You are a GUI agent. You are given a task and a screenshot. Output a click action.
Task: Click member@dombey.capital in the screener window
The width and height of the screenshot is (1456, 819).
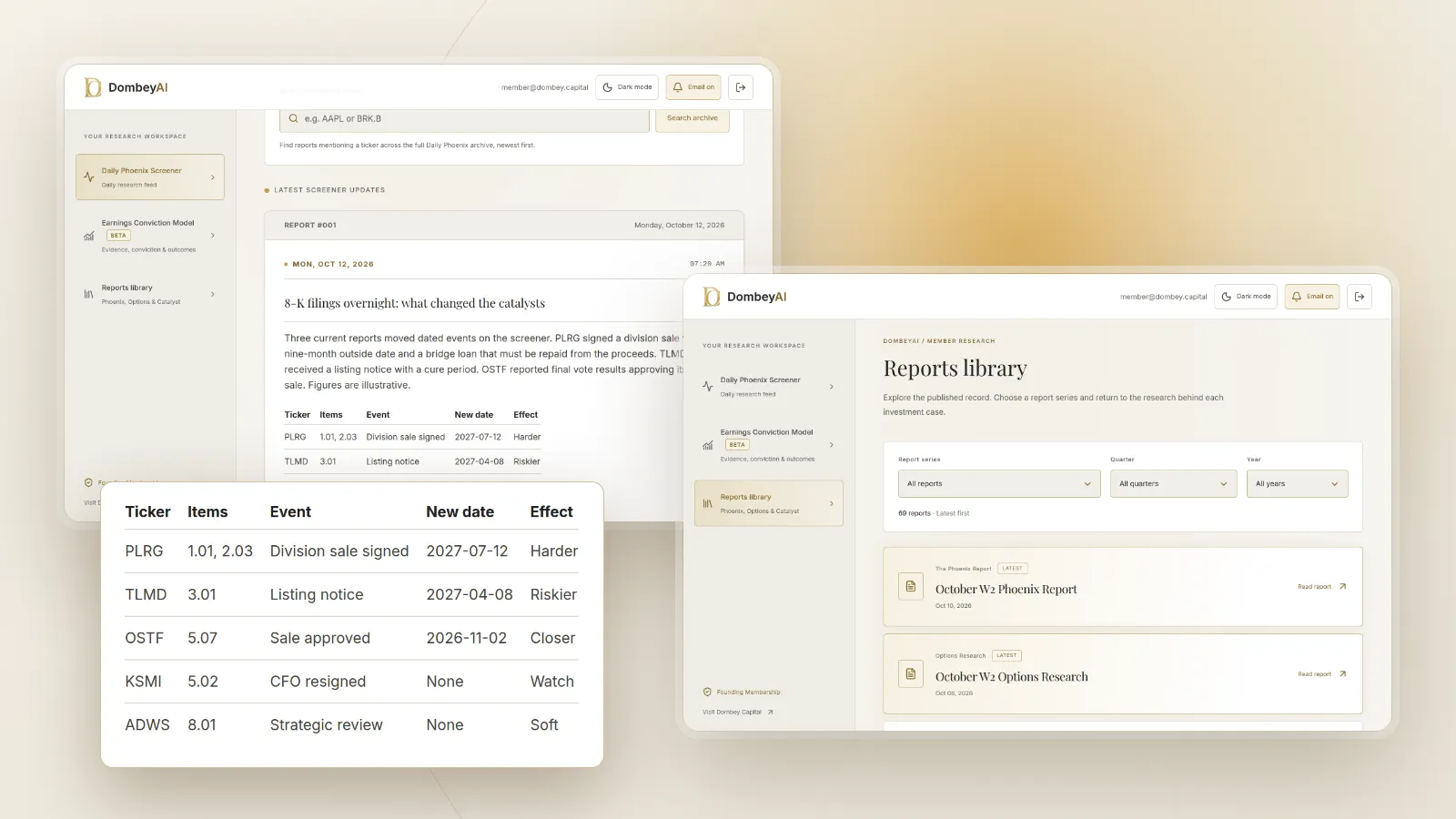point(545,87)
